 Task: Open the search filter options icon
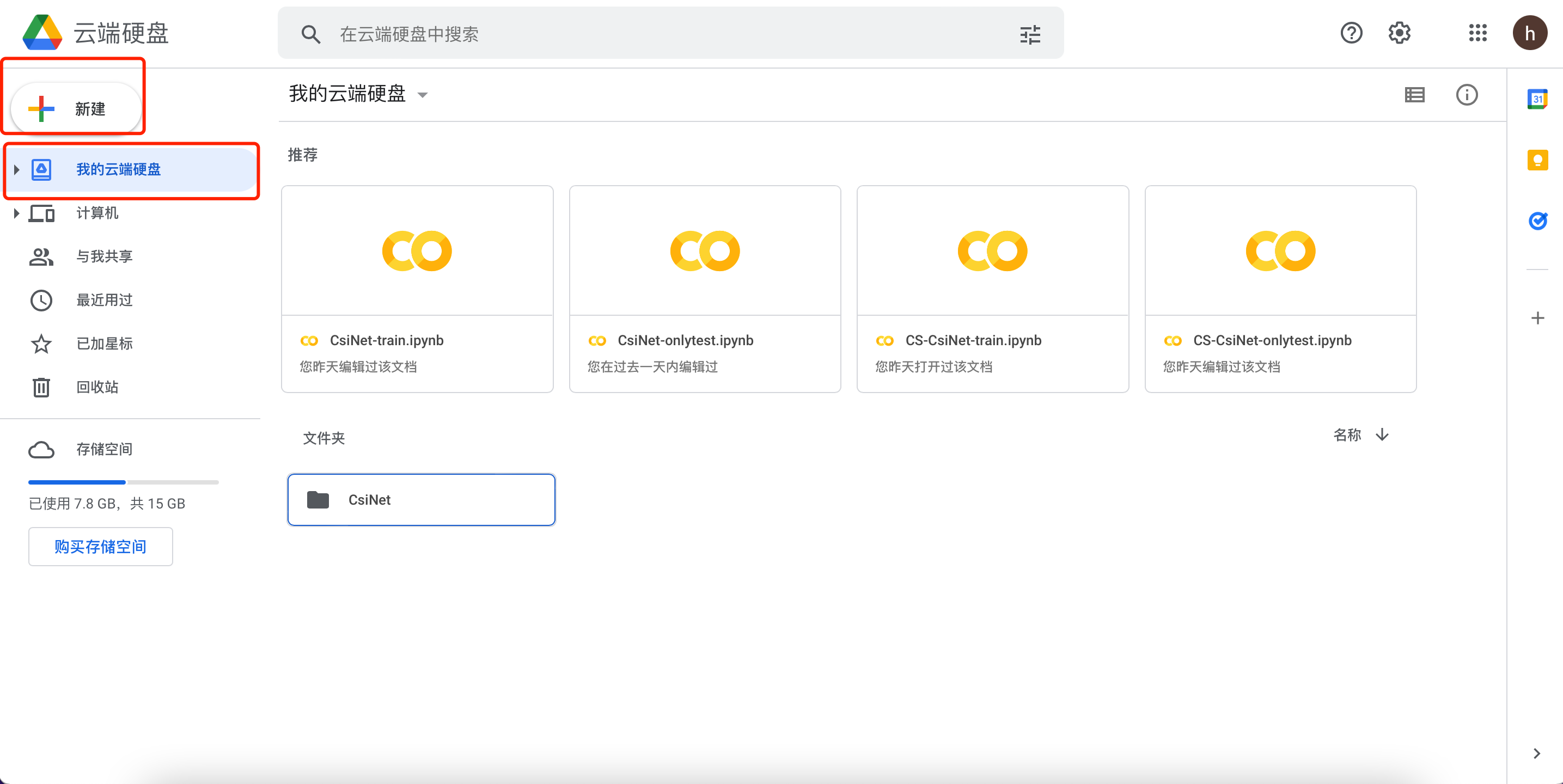(x=1030, y=34)
